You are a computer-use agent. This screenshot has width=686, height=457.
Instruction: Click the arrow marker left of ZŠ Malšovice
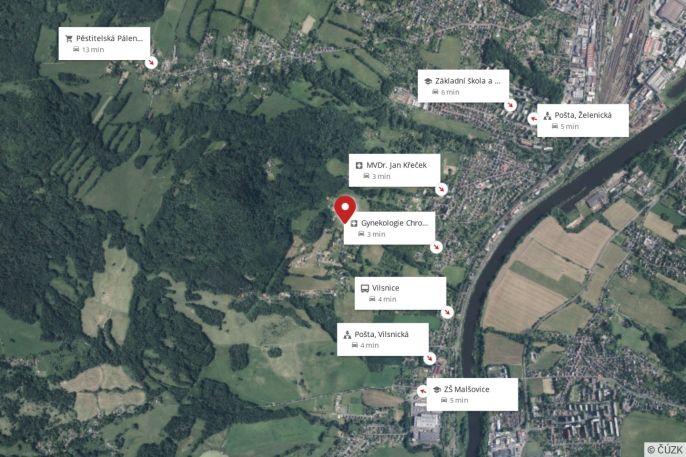(422, 391)
